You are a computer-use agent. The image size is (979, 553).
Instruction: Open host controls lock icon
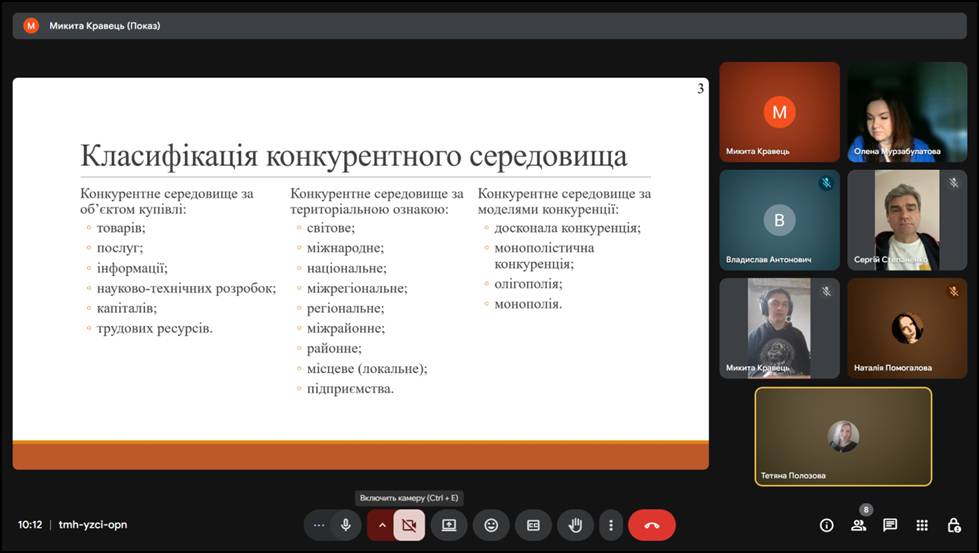click(954, 525)
